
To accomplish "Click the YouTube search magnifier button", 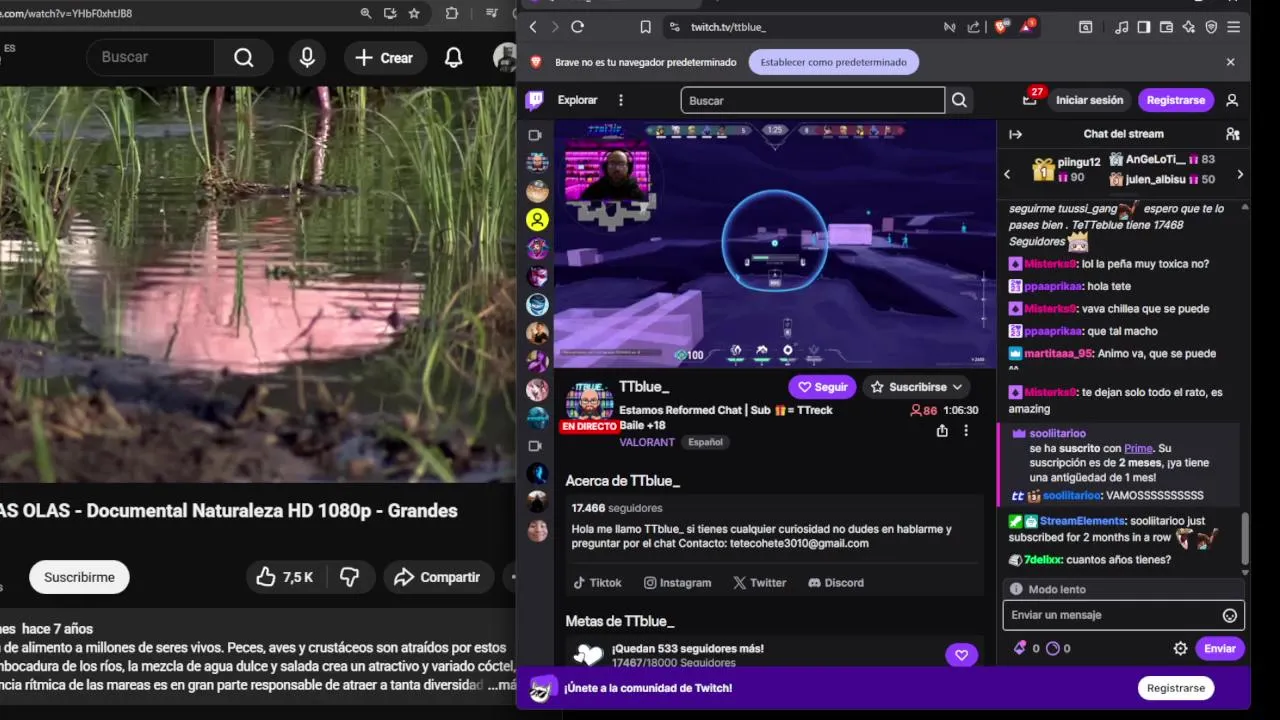I will pyautogui.click(x=244, y=58).
